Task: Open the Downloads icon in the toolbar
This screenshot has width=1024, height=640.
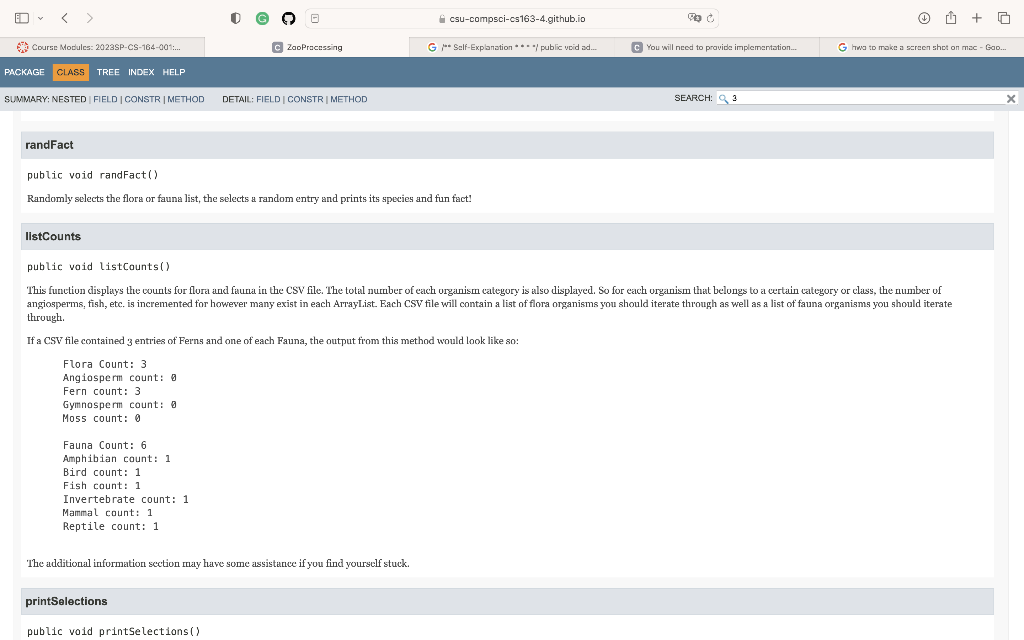Action: [x=924, y=17]
